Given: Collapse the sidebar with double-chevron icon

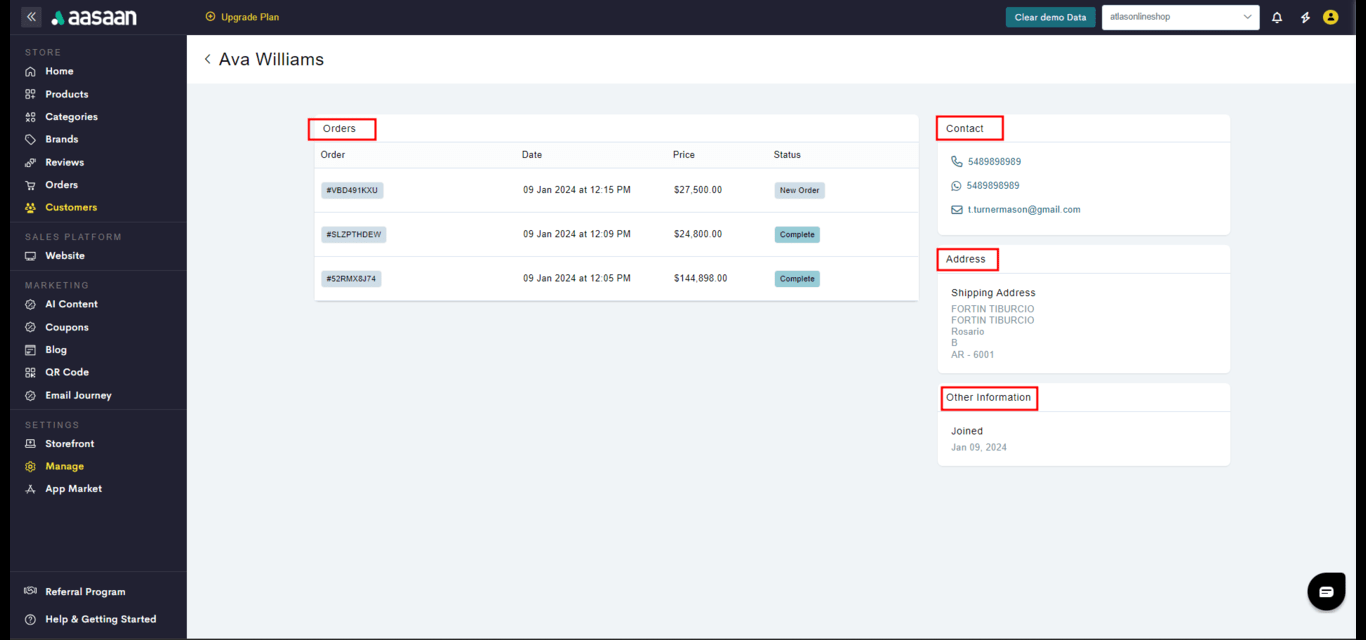Looking at the screenshot, I should click(31, 17).
